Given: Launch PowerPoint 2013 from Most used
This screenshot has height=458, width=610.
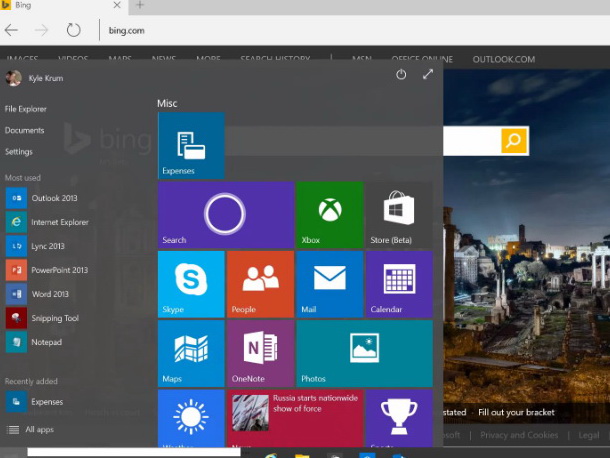Looking at the screenshot, I should 47,270.
